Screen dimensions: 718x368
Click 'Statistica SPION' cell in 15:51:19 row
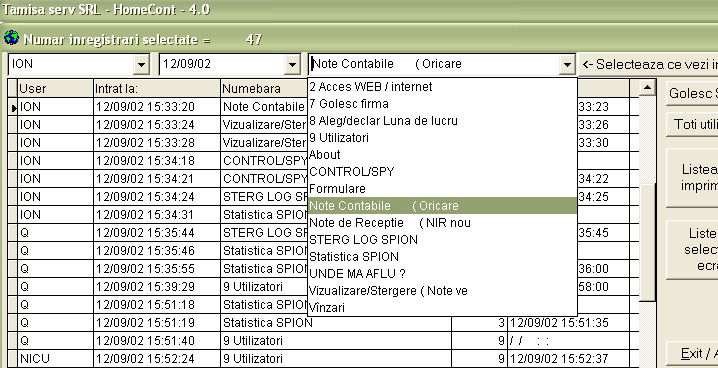336,323
